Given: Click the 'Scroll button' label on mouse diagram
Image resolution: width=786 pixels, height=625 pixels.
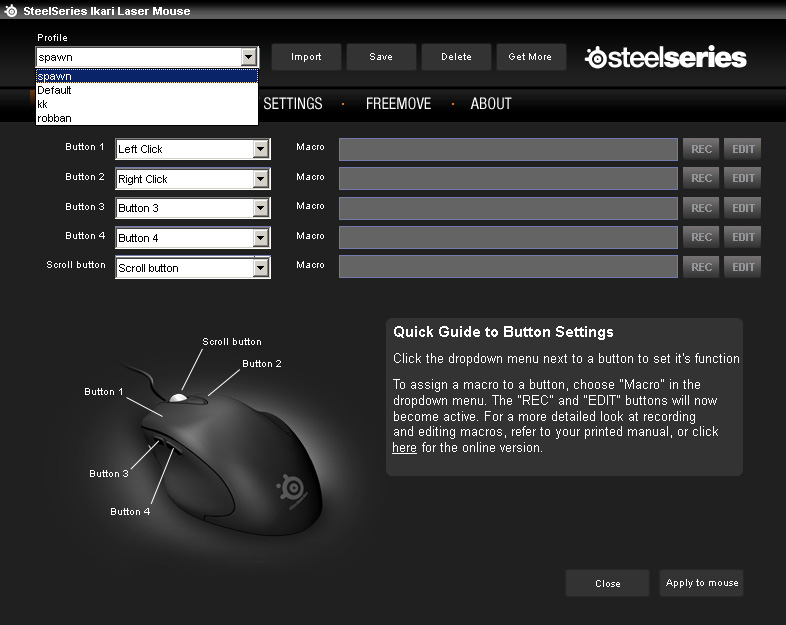Looking at the screenshot, I should [x=232, y=341].
